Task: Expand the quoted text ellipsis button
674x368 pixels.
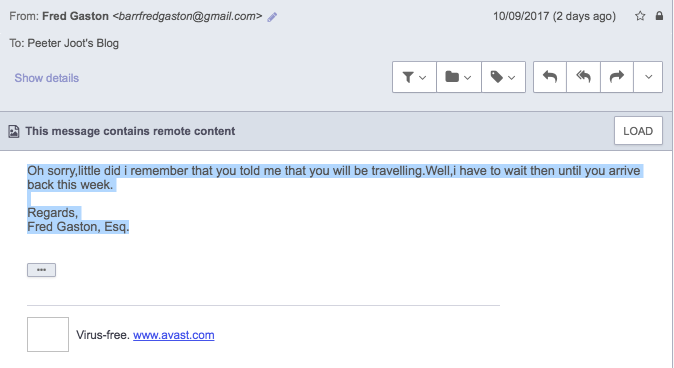Action: click(41, 270)
